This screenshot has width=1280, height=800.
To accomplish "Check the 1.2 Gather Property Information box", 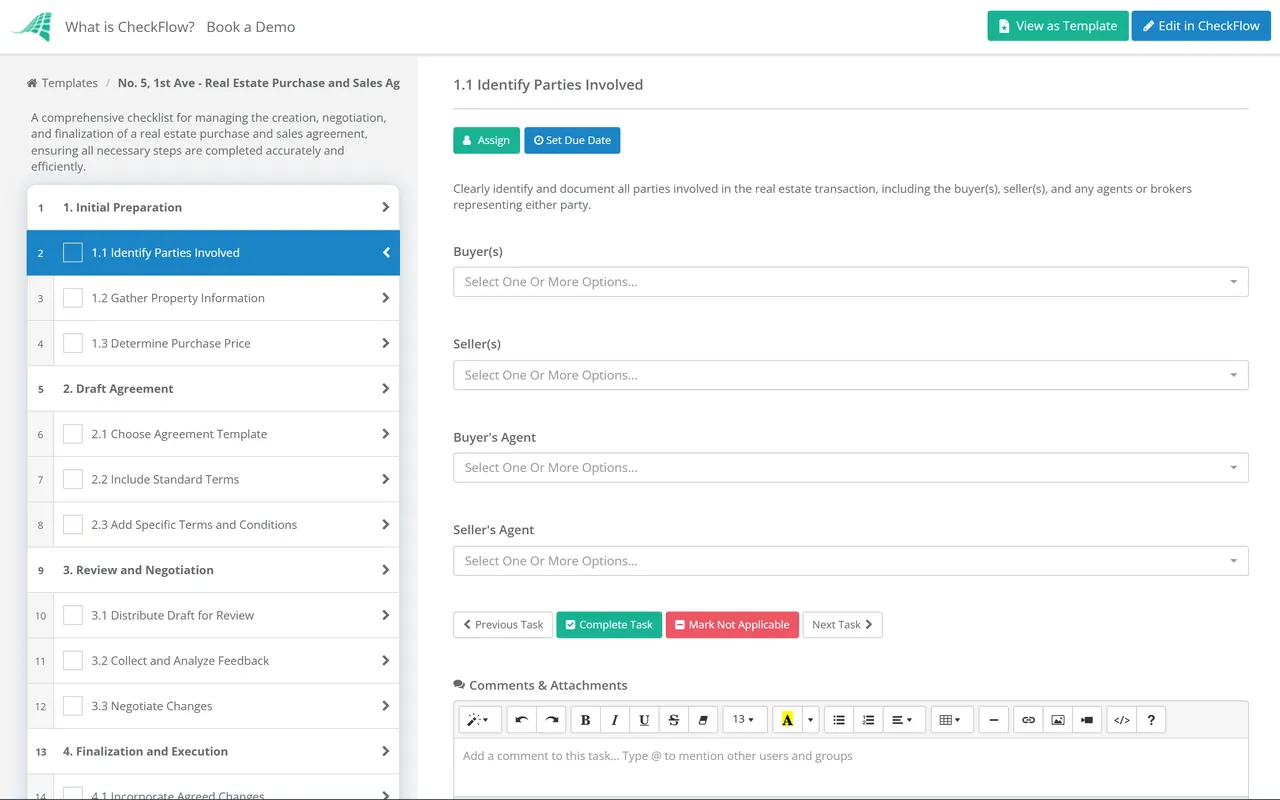I will (73, 298).
